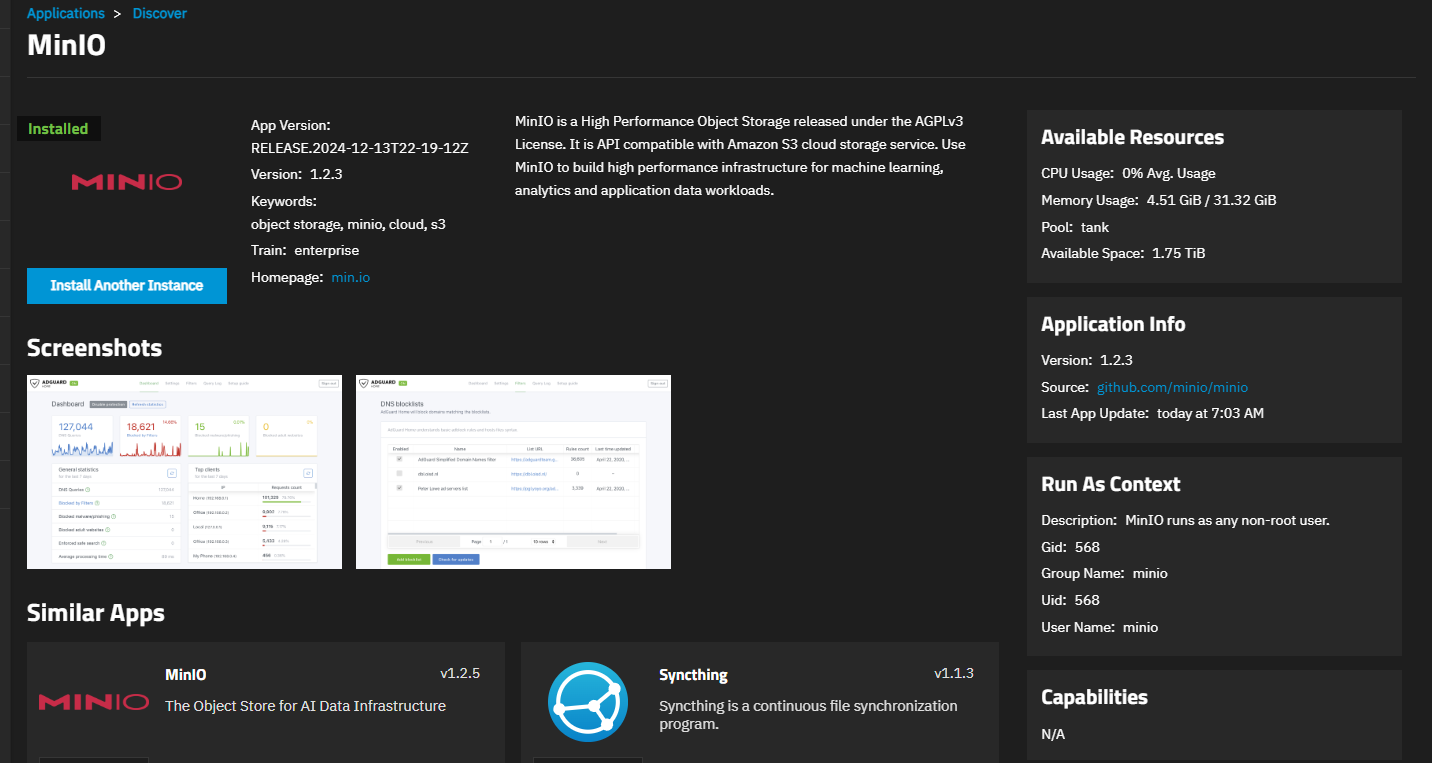This screenshot has width=1432, height=763.
Task: Click the CPU Usage '0% Avg. Usage' value
Action: [1169, 173]
